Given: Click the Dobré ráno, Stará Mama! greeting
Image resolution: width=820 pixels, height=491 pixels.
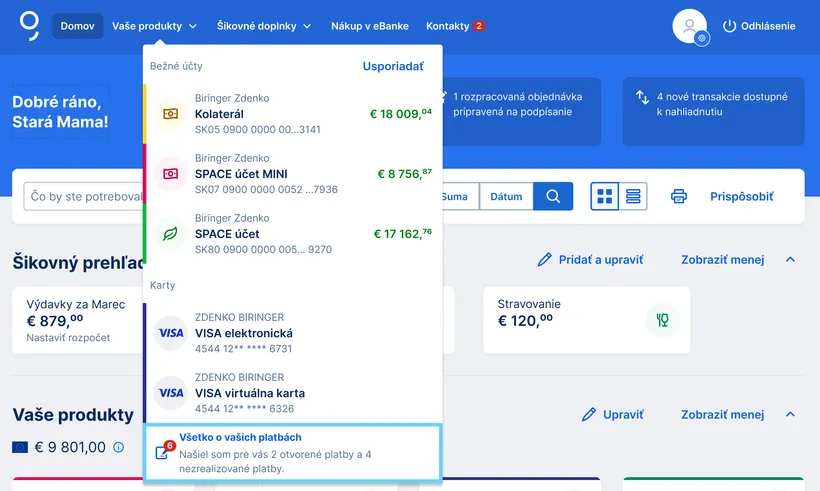Looking at the screenshot, I should coord(60,111).
